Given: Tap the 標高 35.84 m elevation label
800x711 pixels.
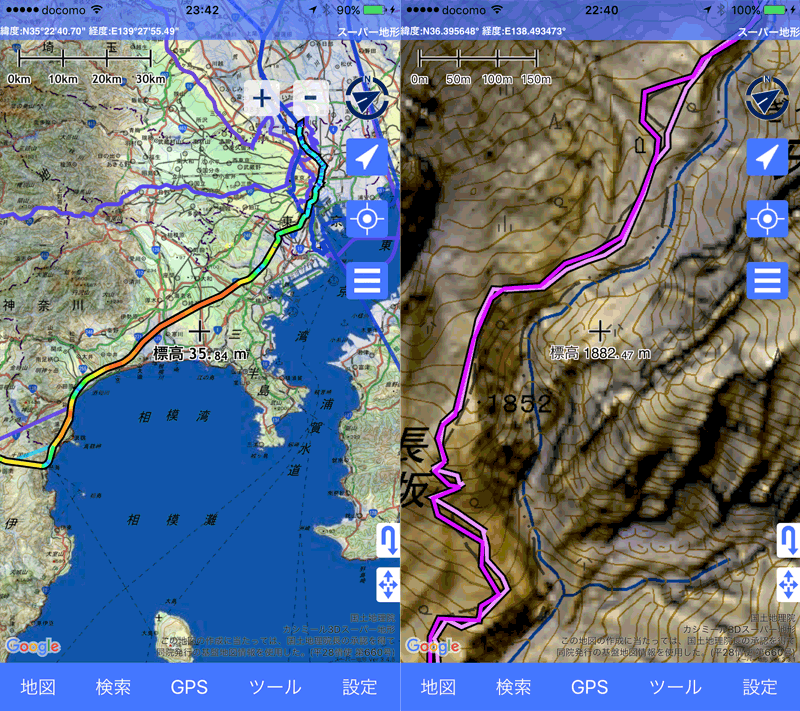Looking at the screenshot, I should click(x=201, y=353).
